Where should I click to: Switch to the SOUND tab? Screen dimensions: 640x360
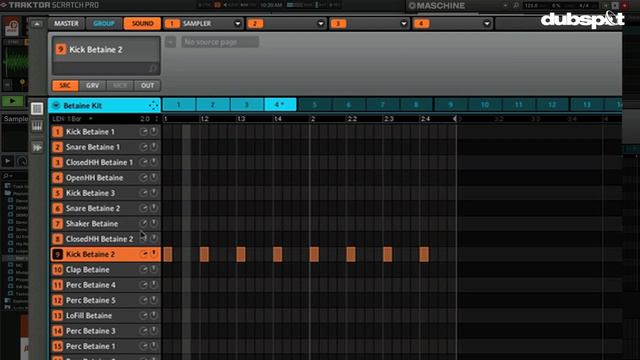pos(142,24)
